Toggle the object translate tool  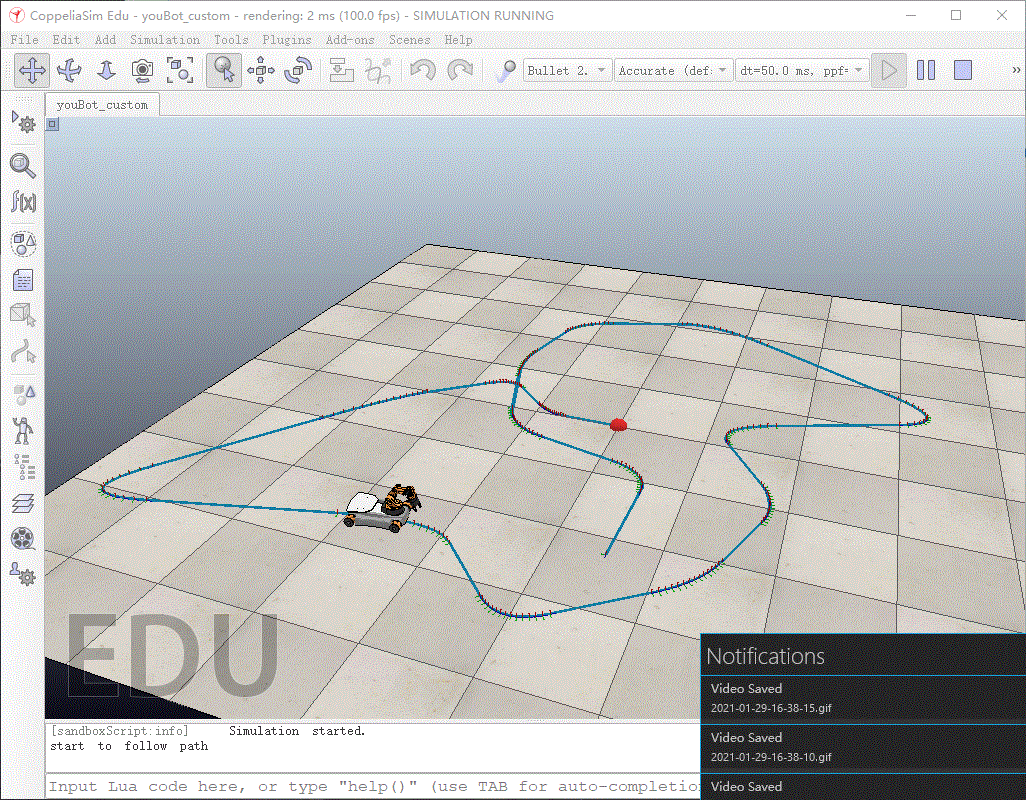point(261,70)
